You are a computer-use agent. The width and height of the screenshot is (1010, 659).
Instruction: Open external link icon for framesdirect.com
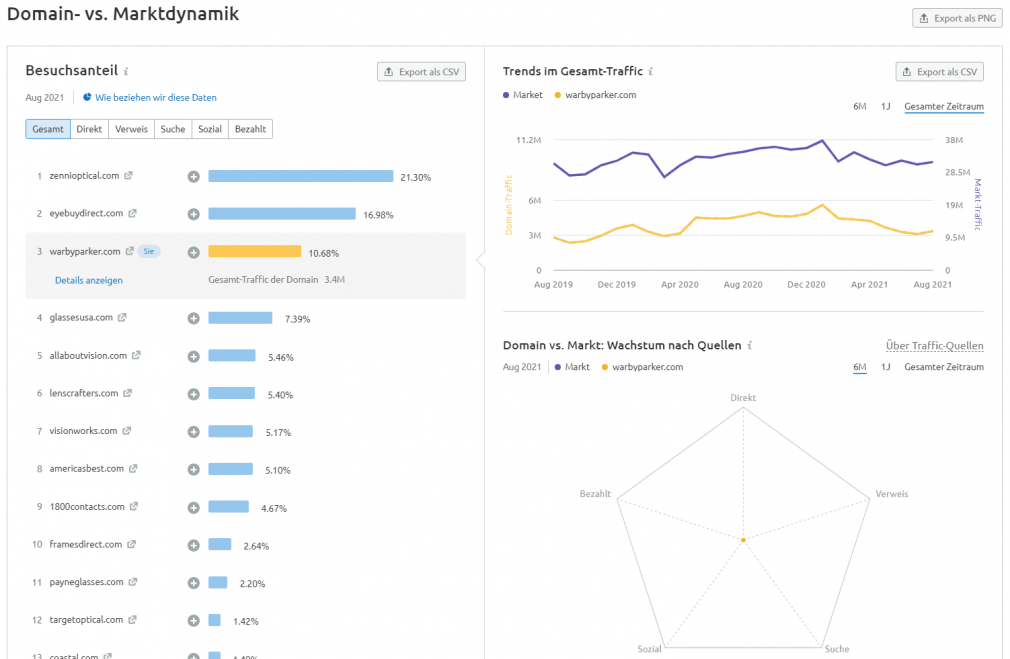131,544
